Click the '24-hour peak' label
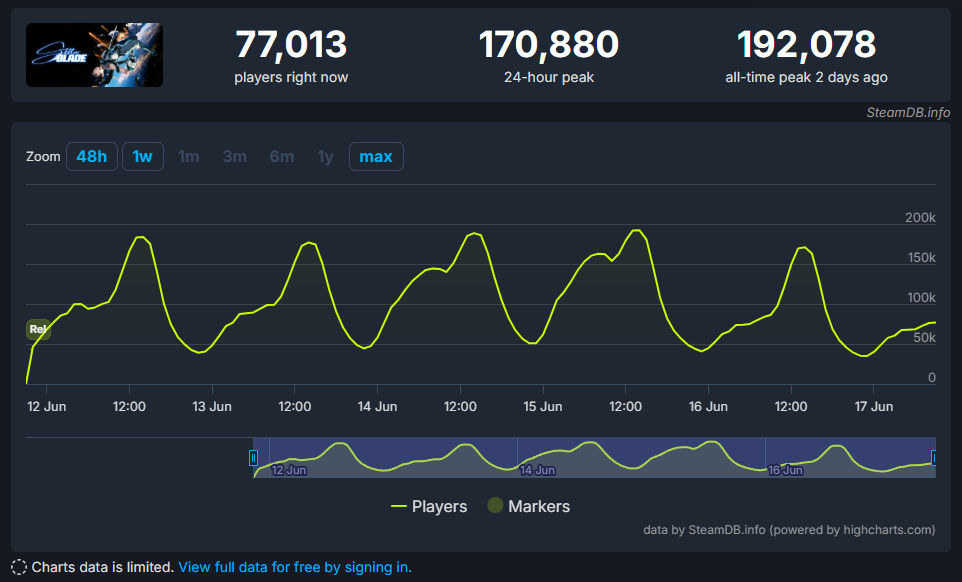The image size is (962, 582). 548,77
